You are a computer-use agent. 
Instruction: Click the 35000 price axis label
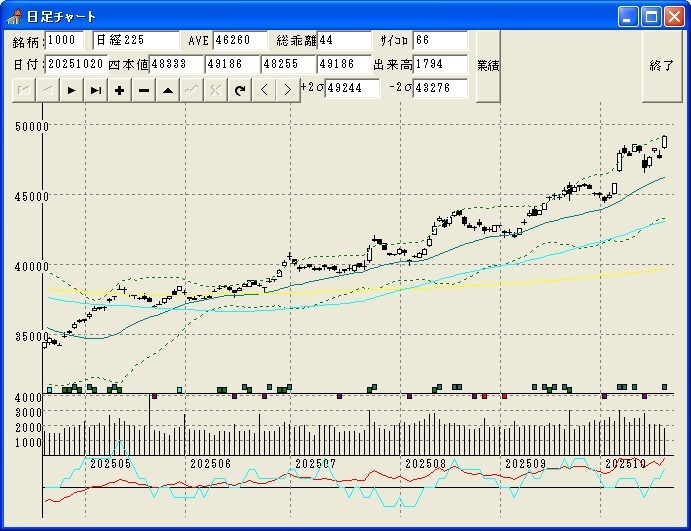(32, 336)
